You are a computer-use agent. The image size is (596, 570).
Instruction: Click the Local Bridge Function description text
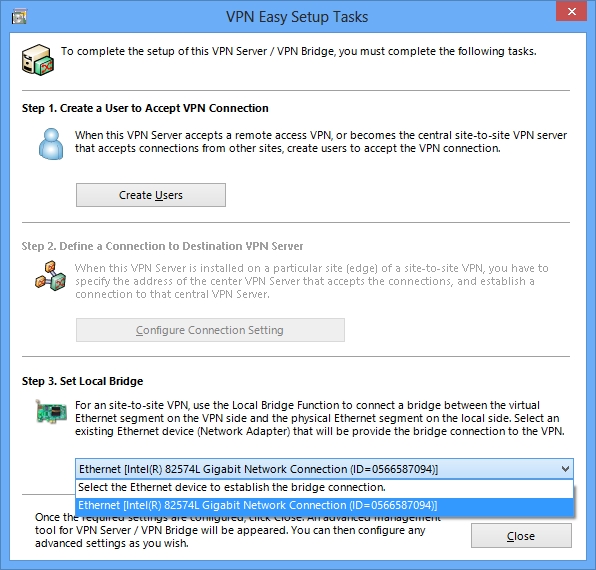tap(320, 418)
